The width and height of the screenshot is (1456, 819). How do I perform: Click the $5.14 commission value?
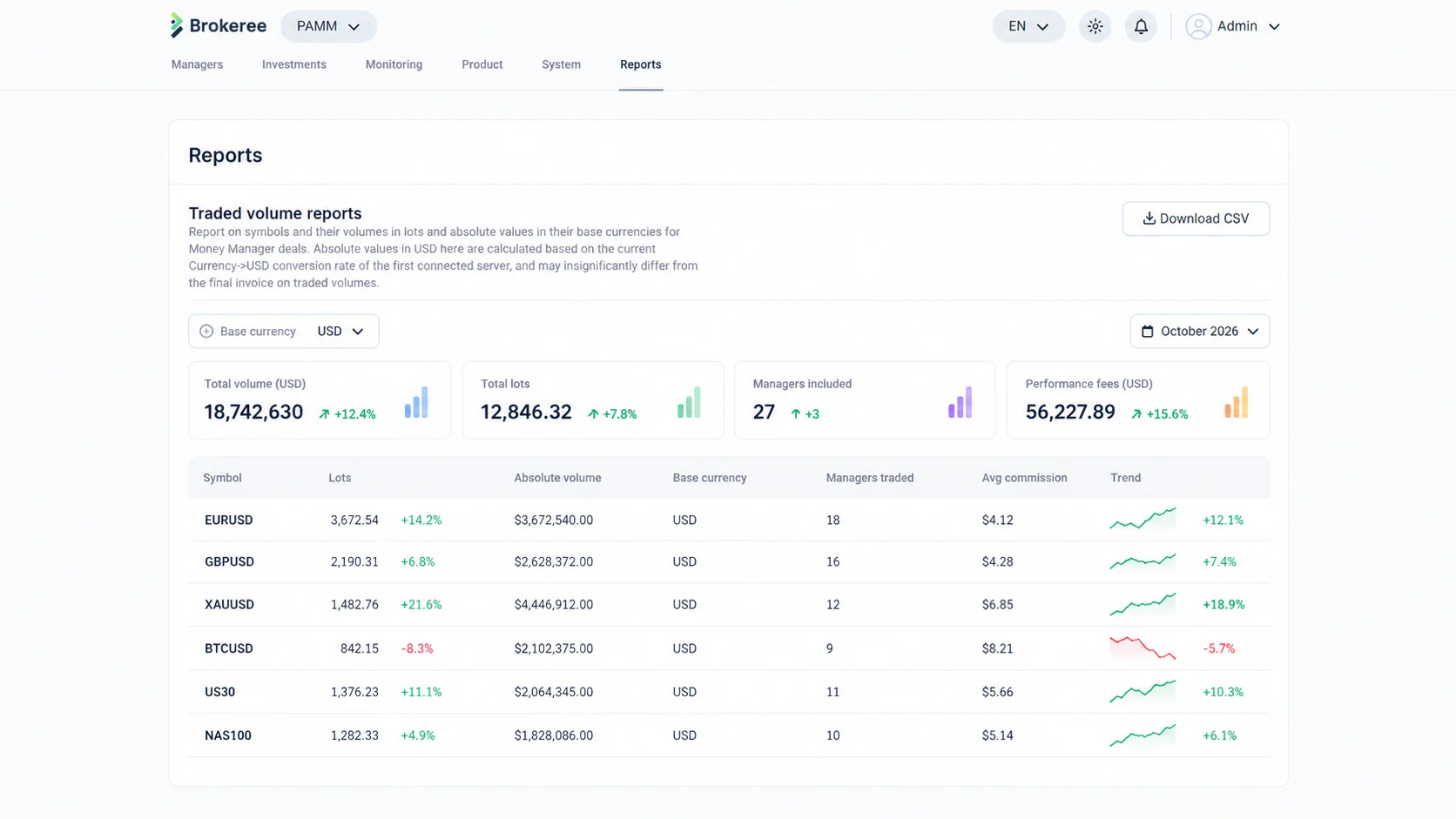click(998, 735)
